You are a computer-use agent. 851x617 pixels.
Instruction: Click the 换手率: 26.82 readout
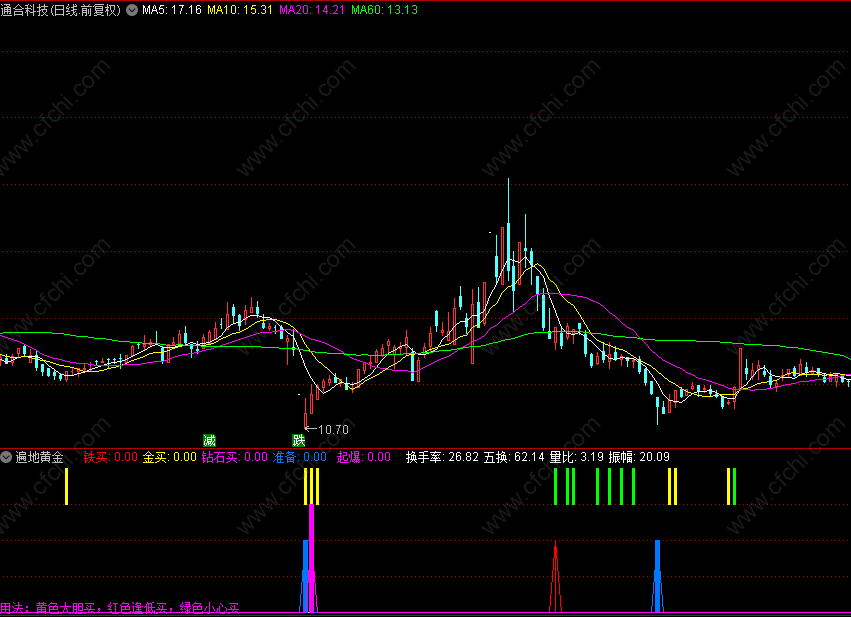pos(442,457)
